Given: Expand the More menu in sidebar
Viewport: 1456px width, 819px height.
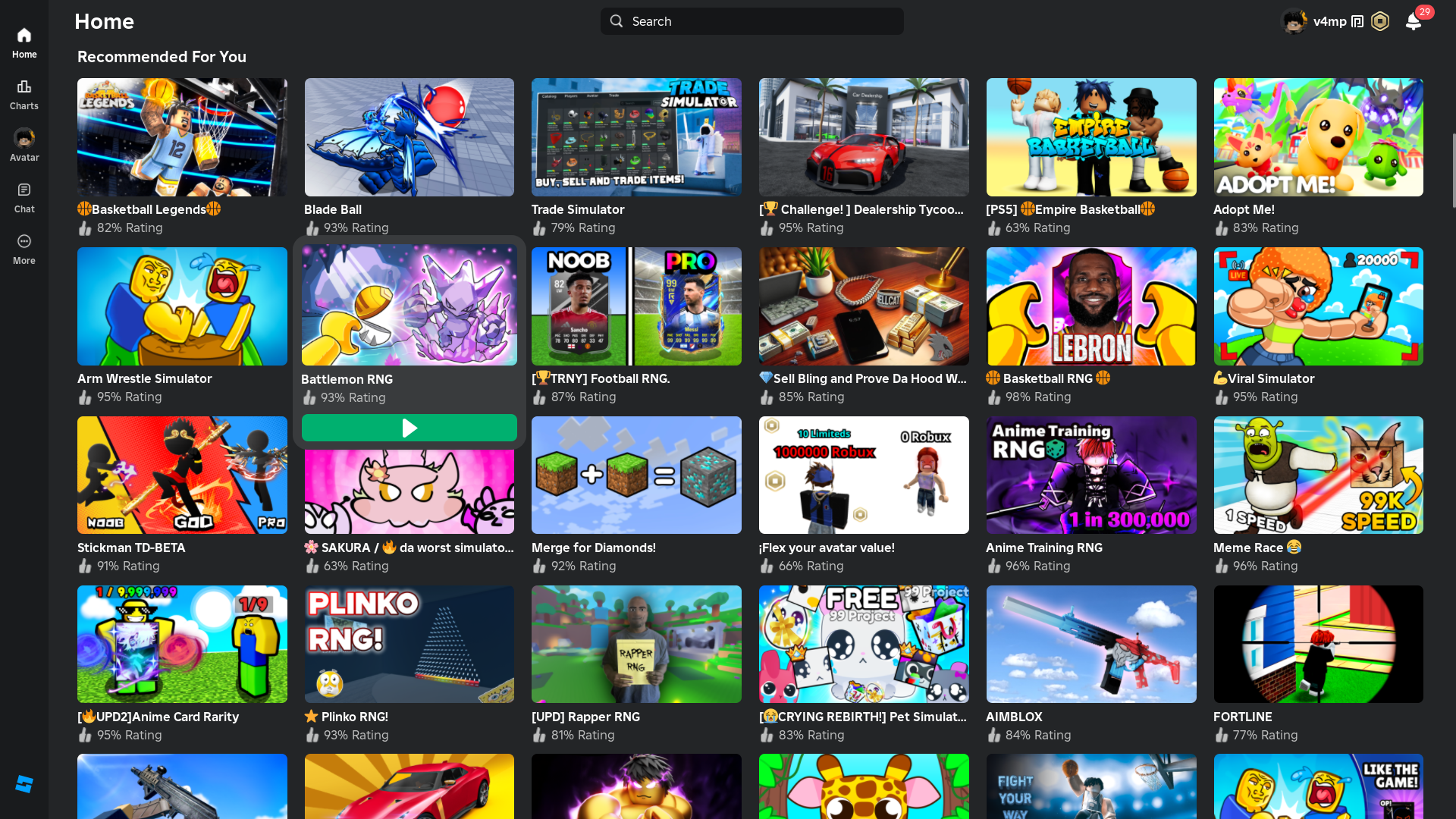Looking at the screenshot, I should [24, 242].
